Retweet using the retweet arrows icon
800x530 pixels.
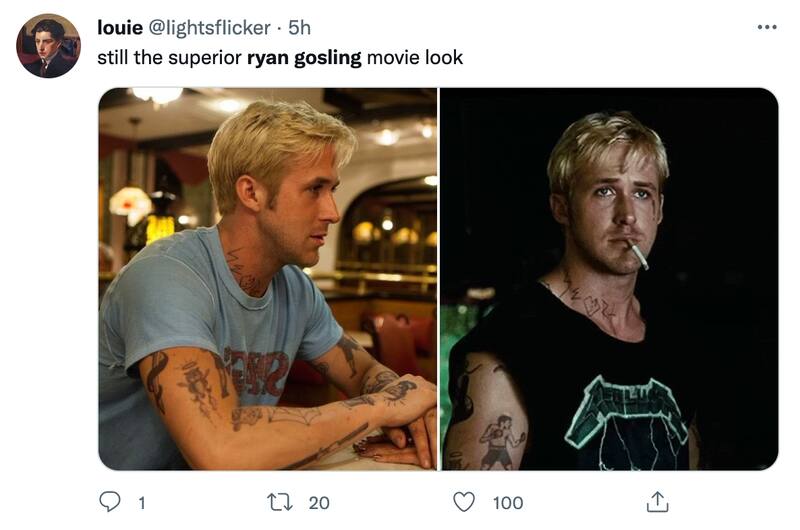click(280, 502)
